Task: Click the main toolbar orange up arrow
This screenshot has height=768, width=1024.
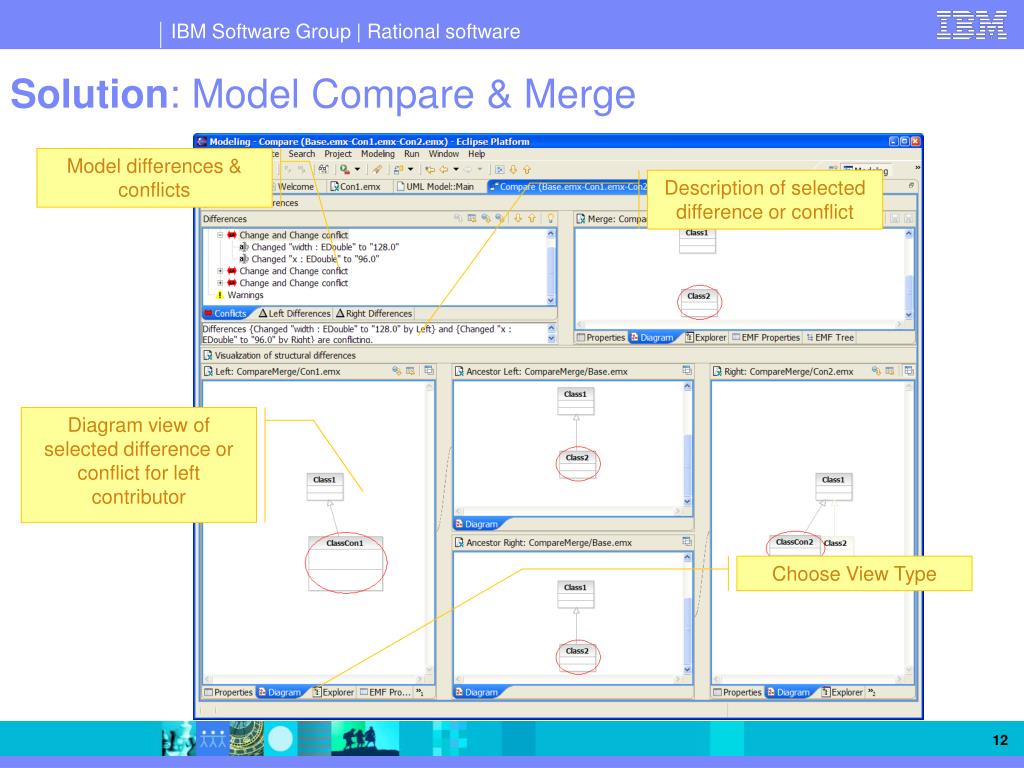Action: click(x=526, y=170)
